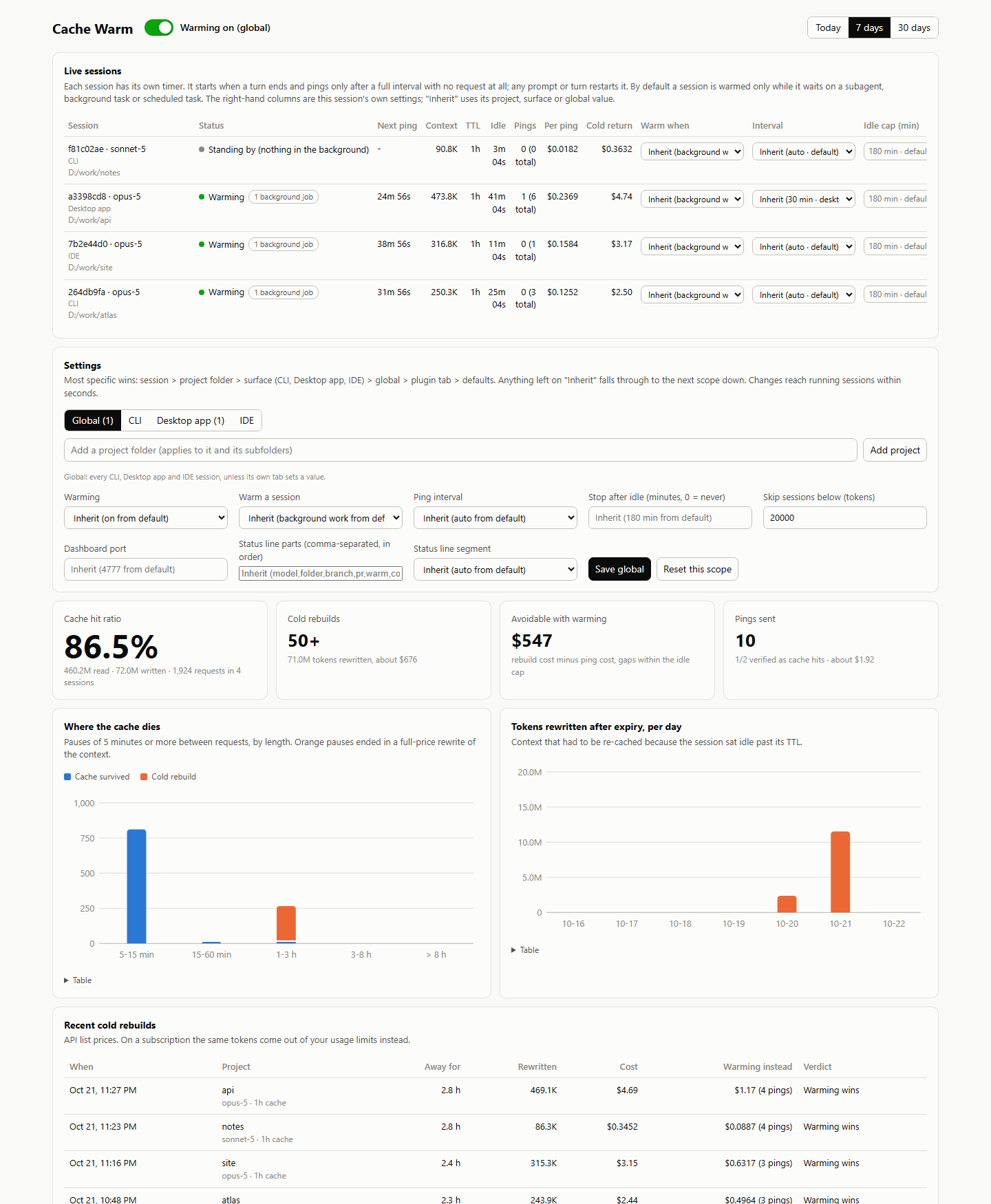The height and width of the screenshot is (1204, 991).
Task: Open the Global (1) settings tab
Action: click(93, 420)
